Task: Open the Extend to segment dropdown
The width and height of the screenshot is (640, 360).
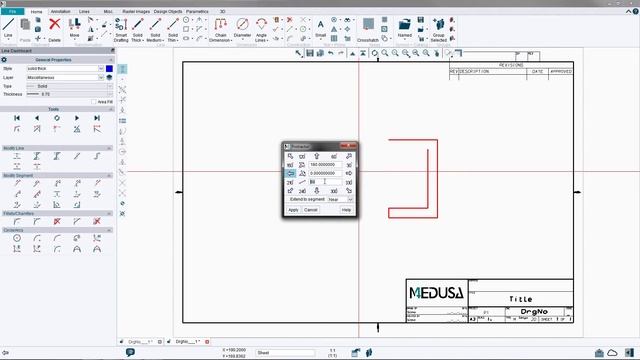Action: (x=350, y=199)
